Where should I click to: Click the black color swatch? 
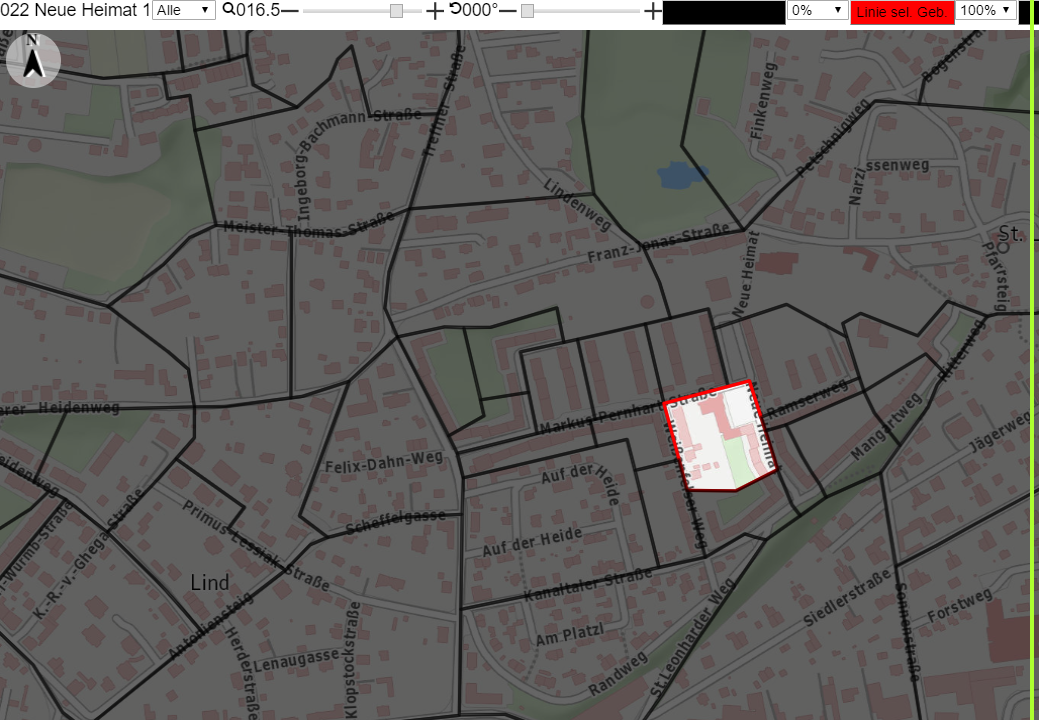coord(724,13)
